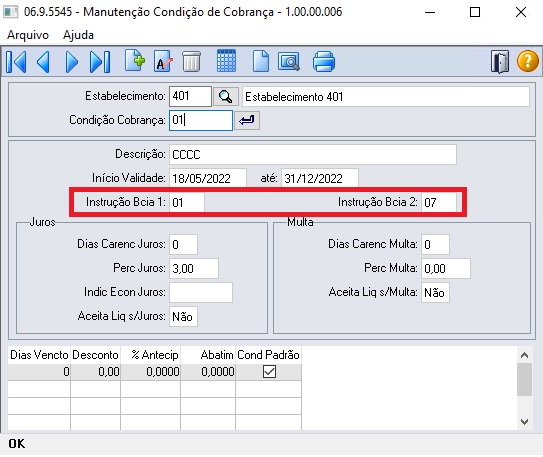543x457 pixels.
Task: Open the Arquivo menu
Action: click(x=28, y=35)
